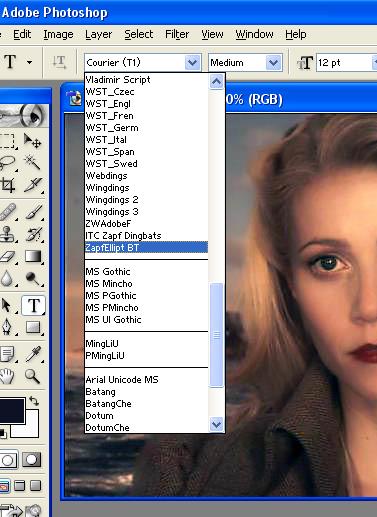Select the Pen tool
The image size is (377, 517).
click(7, 327)
